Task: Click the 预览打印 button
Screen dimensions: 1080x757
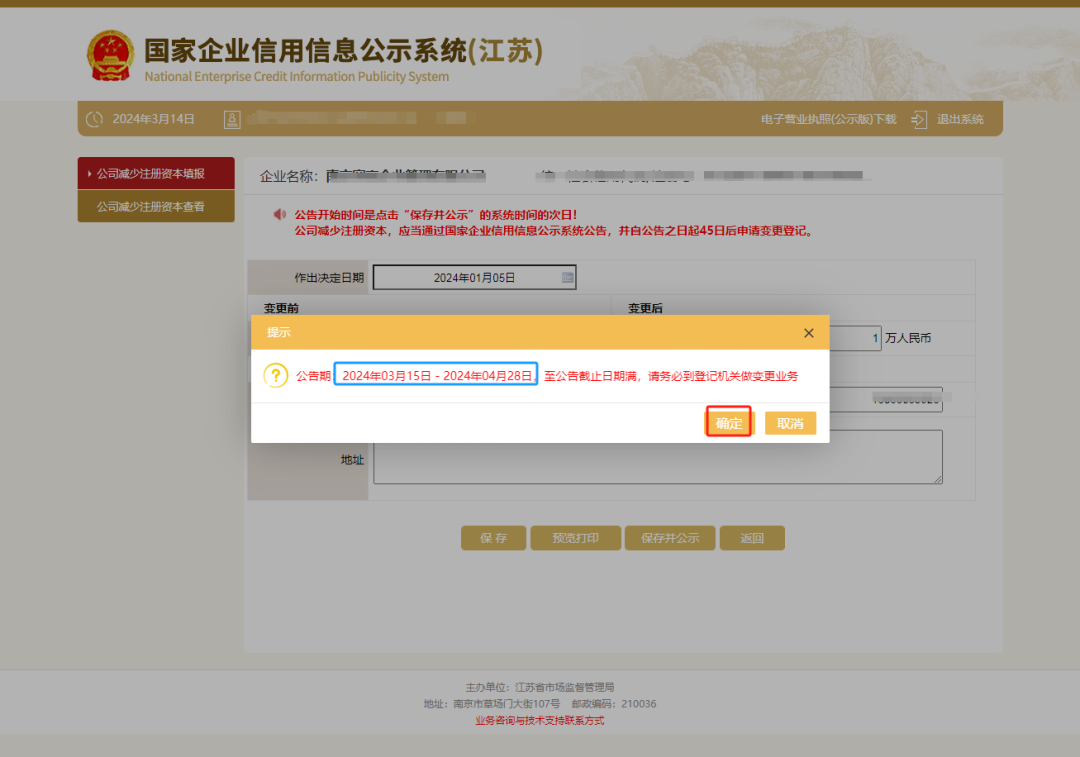Action: pos(576,538)
